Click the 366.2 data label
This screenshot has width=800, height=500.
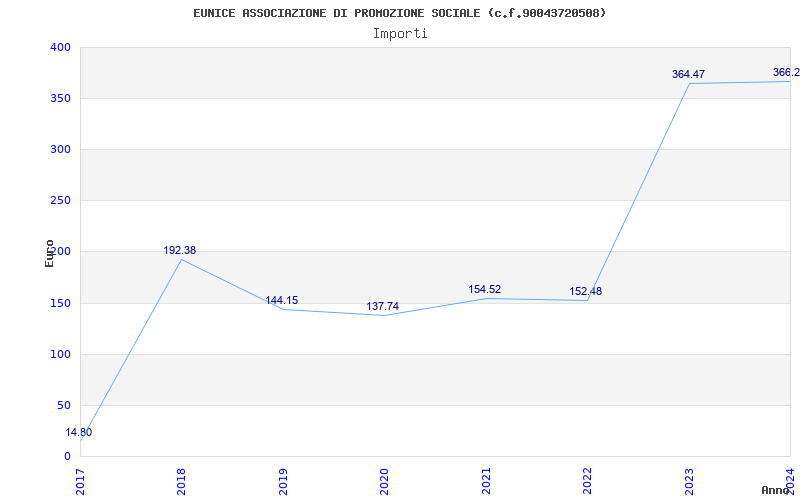[786, 72]
